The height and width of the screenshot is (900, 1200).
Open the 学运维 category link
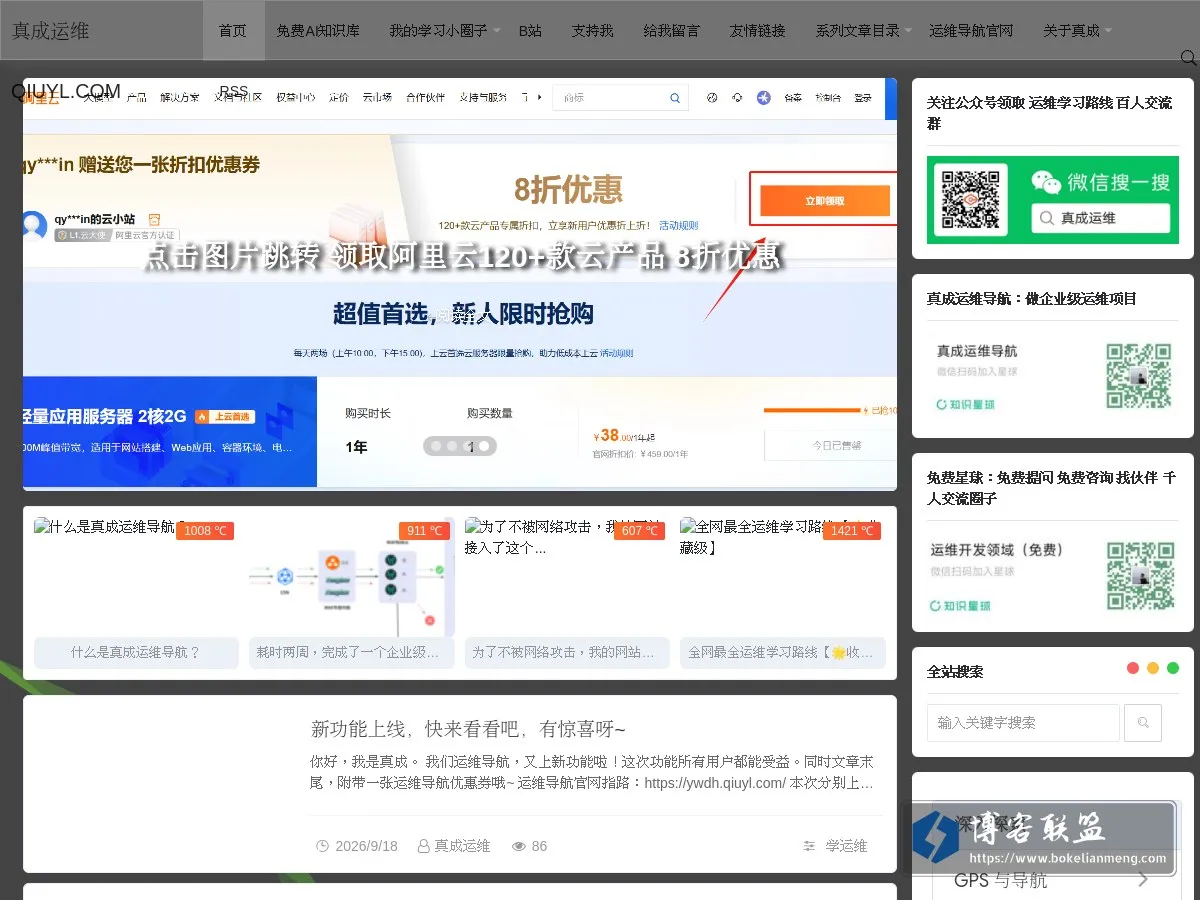point(846,846)
